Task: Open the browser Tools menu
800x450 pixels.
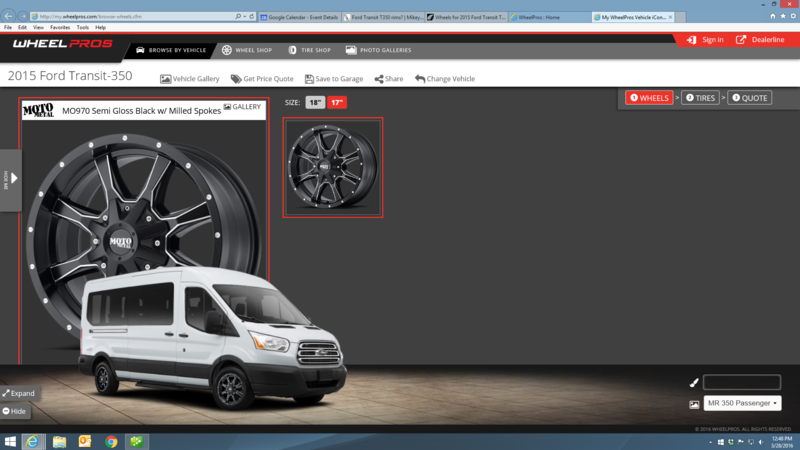Action: [83, 28]
